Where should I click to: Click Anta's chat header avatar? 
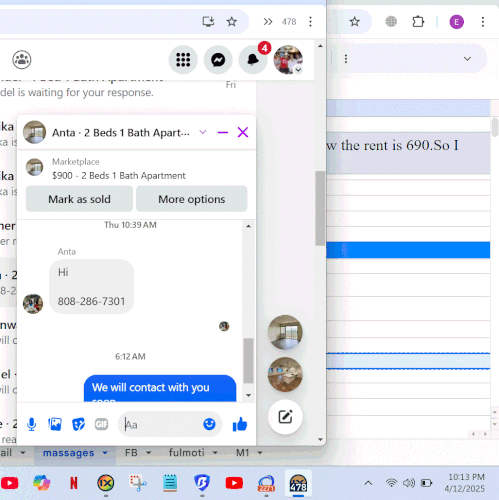click(x=34, y=132)
